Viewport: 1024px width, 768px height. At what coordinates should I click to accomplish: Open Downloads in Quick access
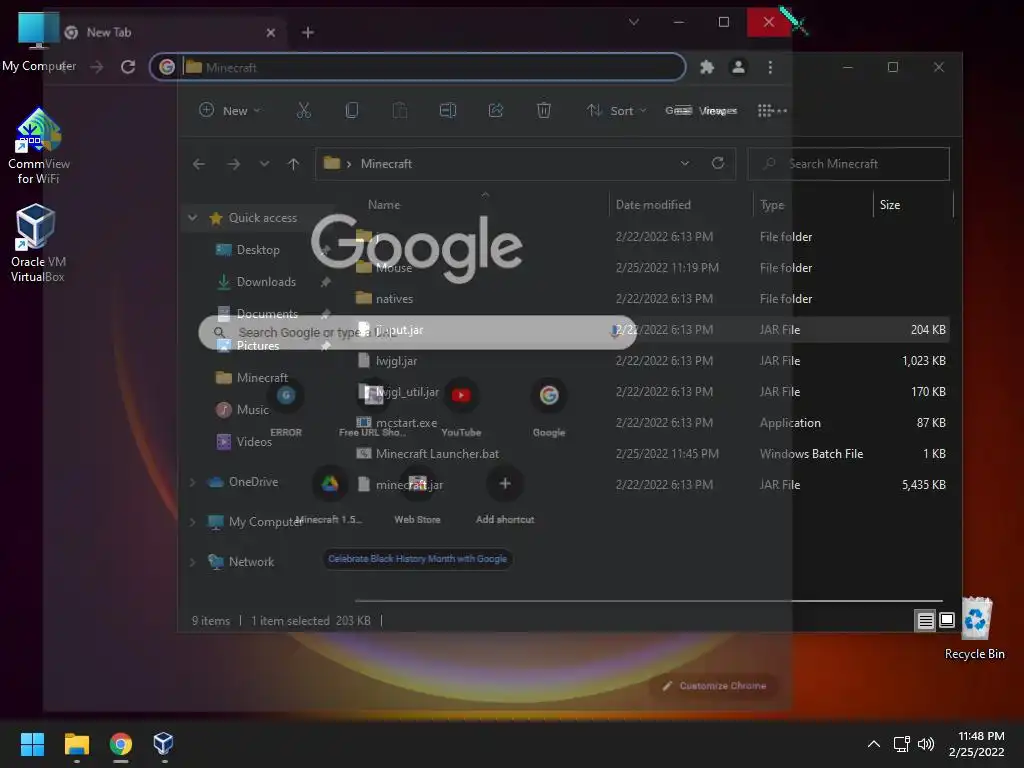(266, 281)
